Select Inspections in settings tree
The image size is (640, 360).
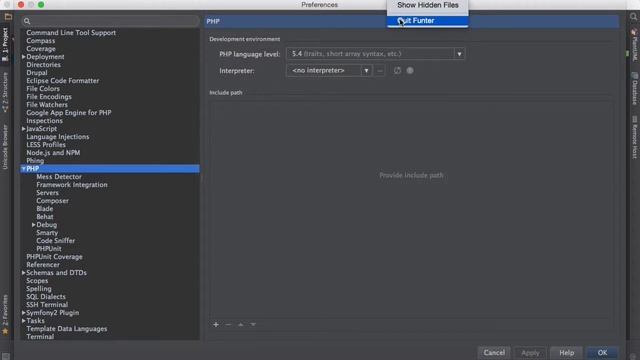44,121
